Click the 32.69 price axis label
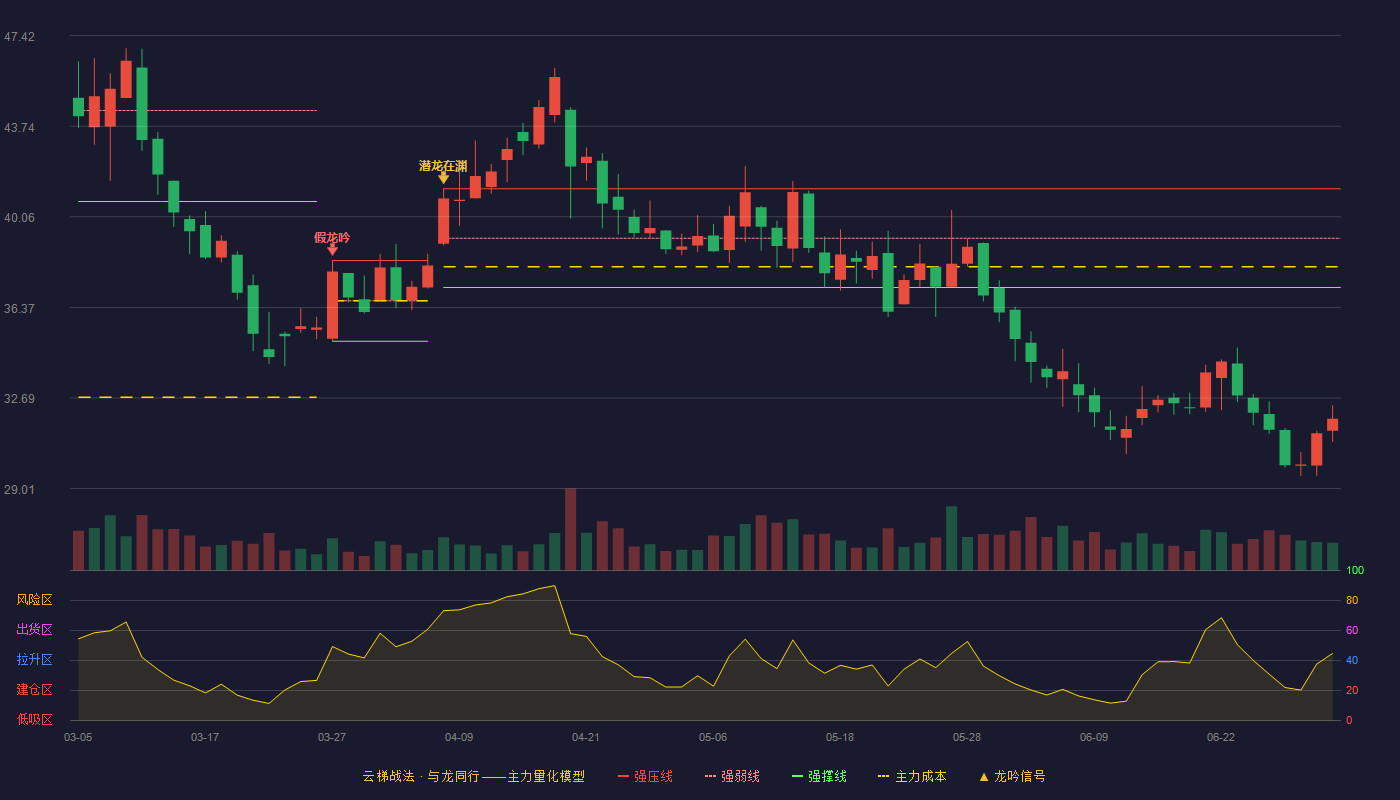The image size is (1400, 800). pyautogui.click(x=19, y=399)
